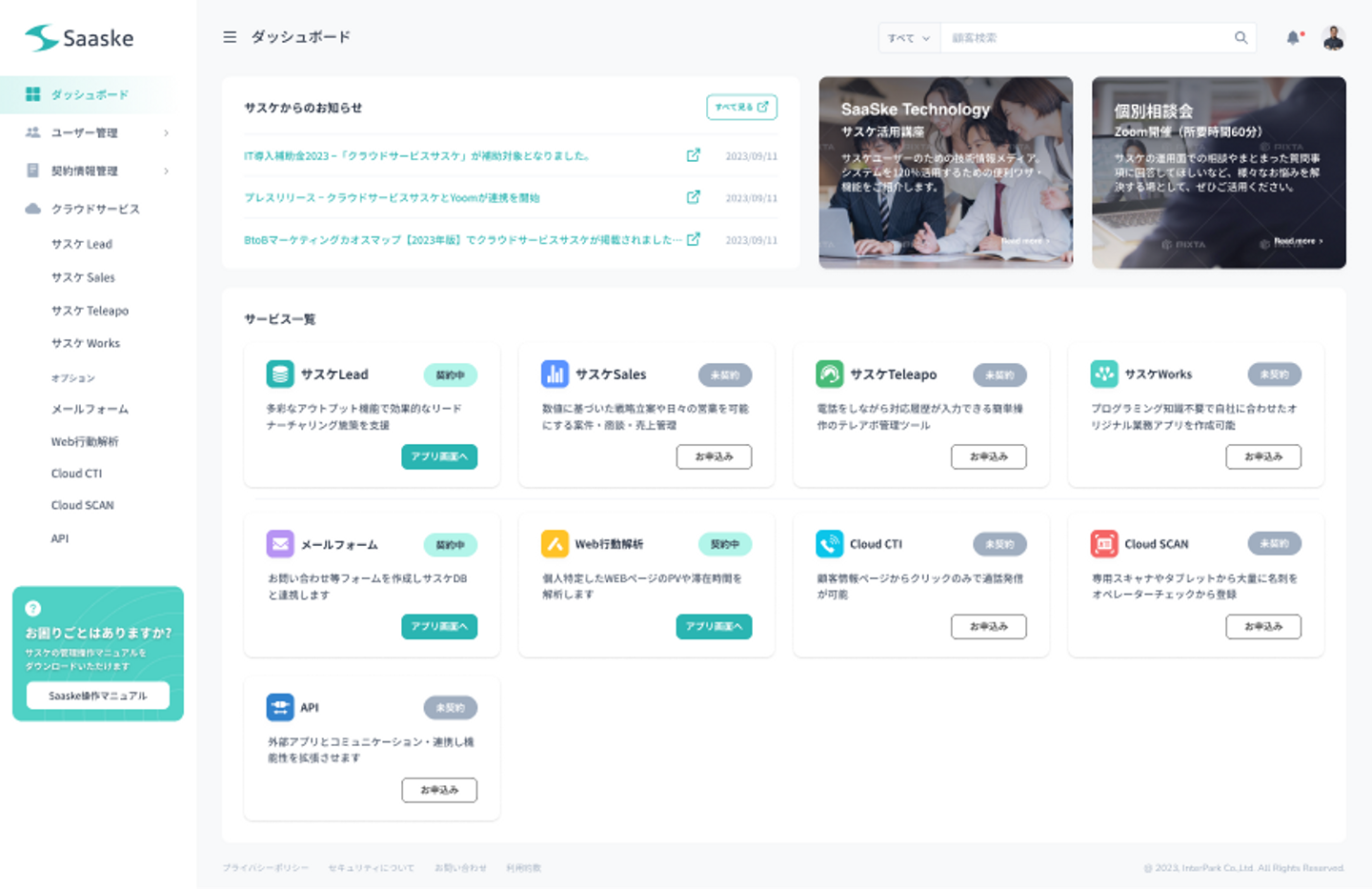Click アプリ画面へ on the サスケLead card
The image size is (1372, 889).
(x=439, y=456)
